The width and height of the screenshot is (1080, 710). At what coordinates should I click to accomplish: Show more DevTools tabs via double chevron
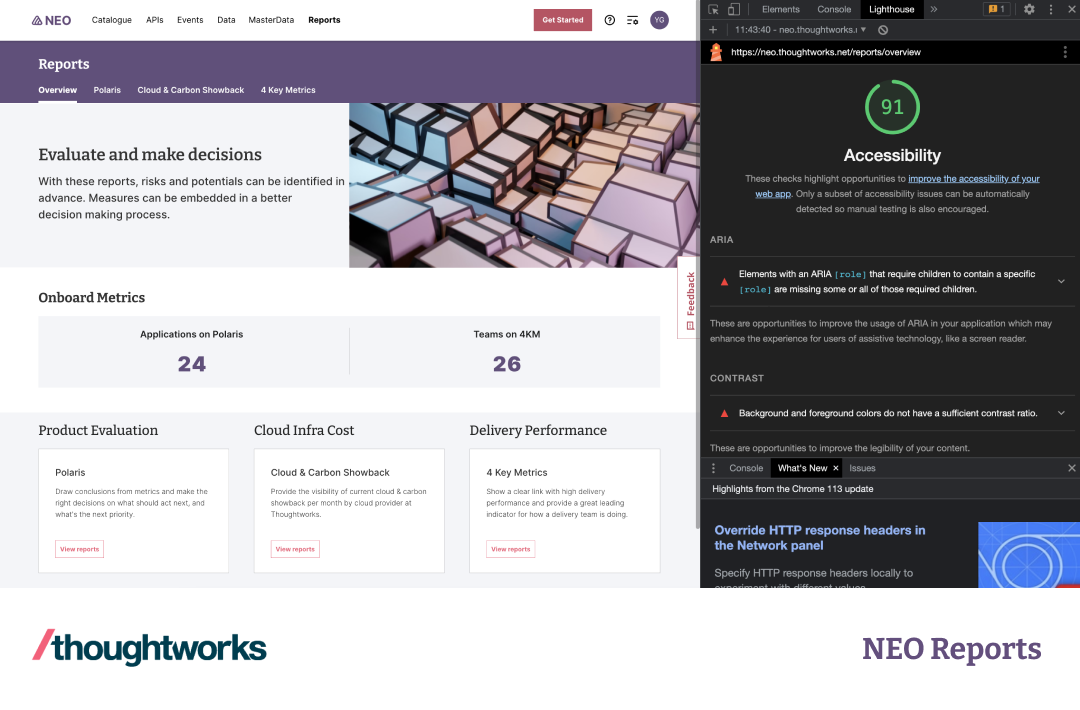[x=934, y=10]
